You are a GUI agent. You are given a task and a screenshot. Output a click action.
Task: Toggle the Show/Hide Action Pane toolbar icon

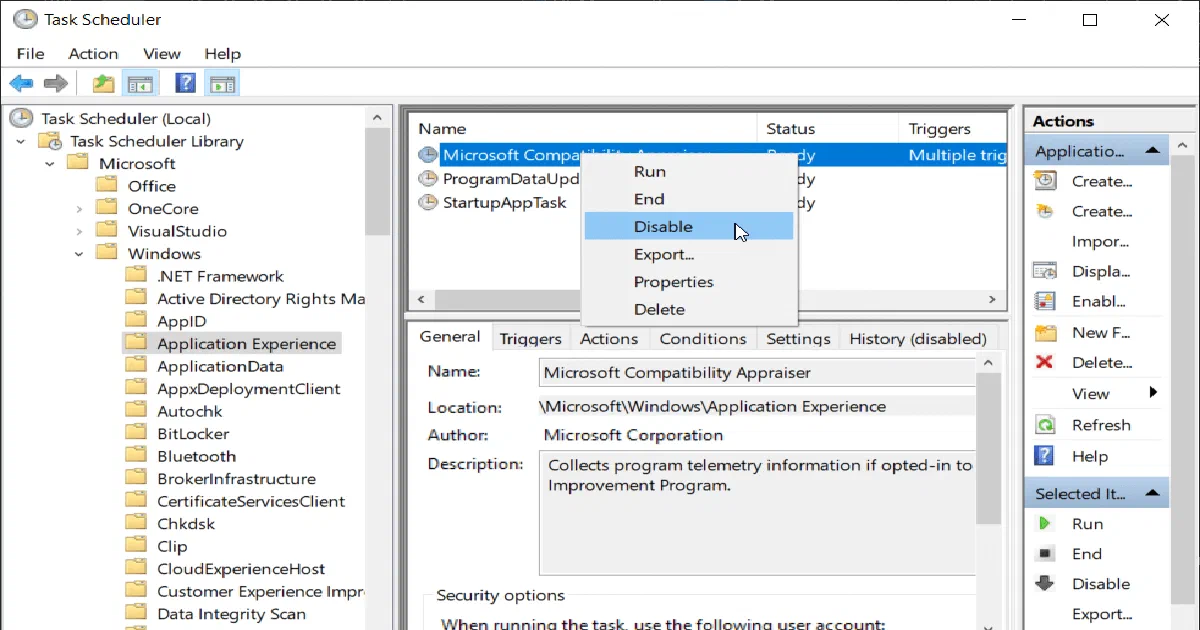click(222, 84)
